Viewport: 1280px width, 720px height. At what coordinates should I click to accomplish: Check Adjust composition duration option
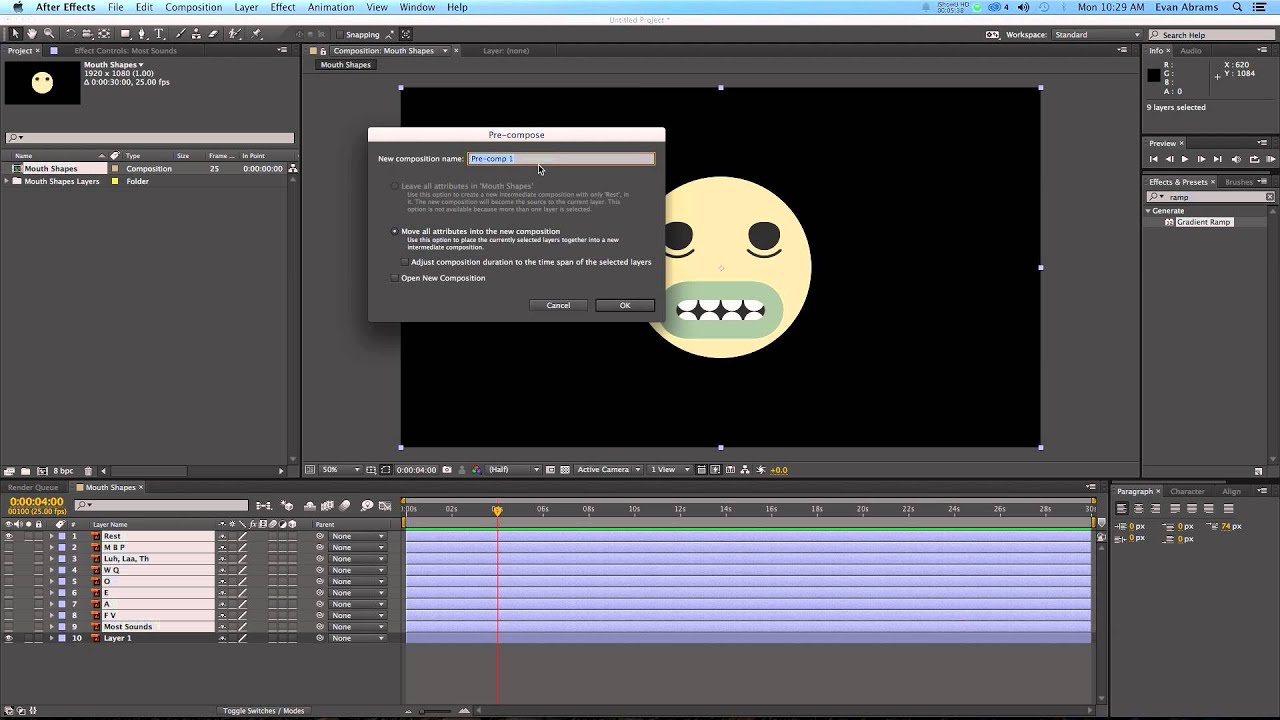click(405, 262)
